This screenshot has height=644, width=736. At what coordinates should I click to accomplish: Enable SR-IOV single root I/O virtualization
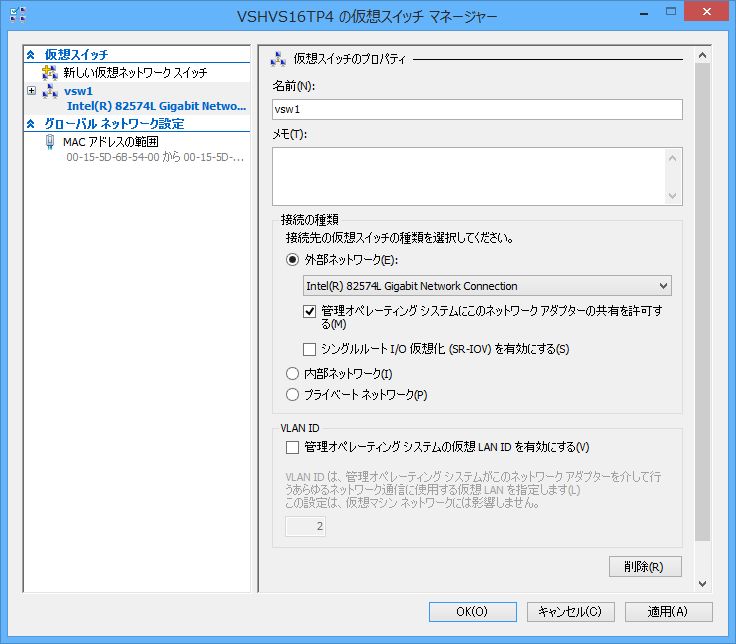coord(309,349)
